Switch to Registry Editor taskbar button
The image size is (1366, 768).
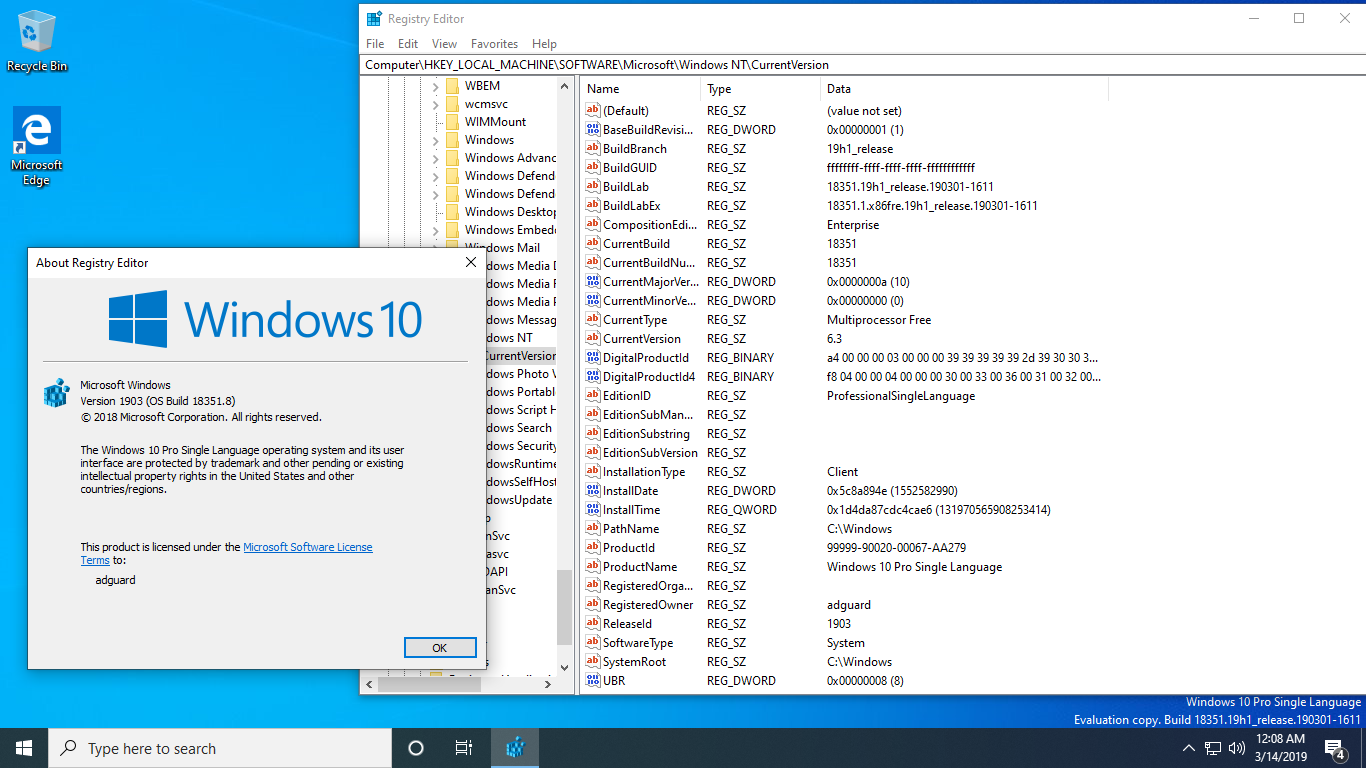pyautogui.click(x=515, y=748)
